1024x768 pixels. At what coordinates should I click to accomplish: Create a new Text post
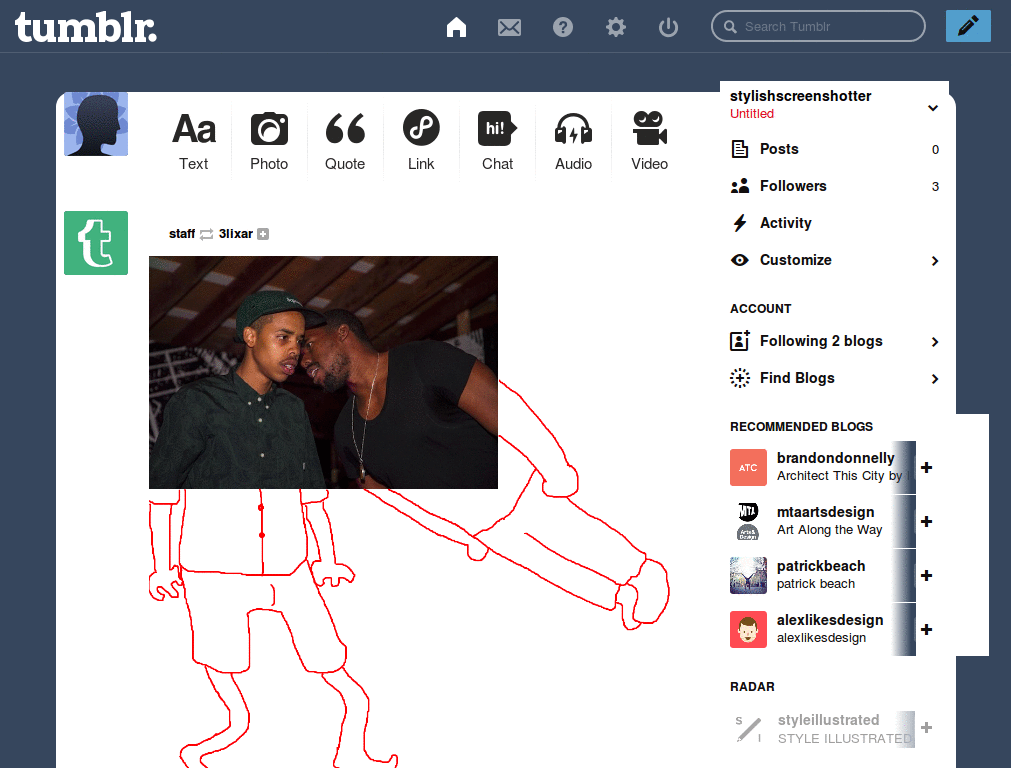tap(194, 141)
